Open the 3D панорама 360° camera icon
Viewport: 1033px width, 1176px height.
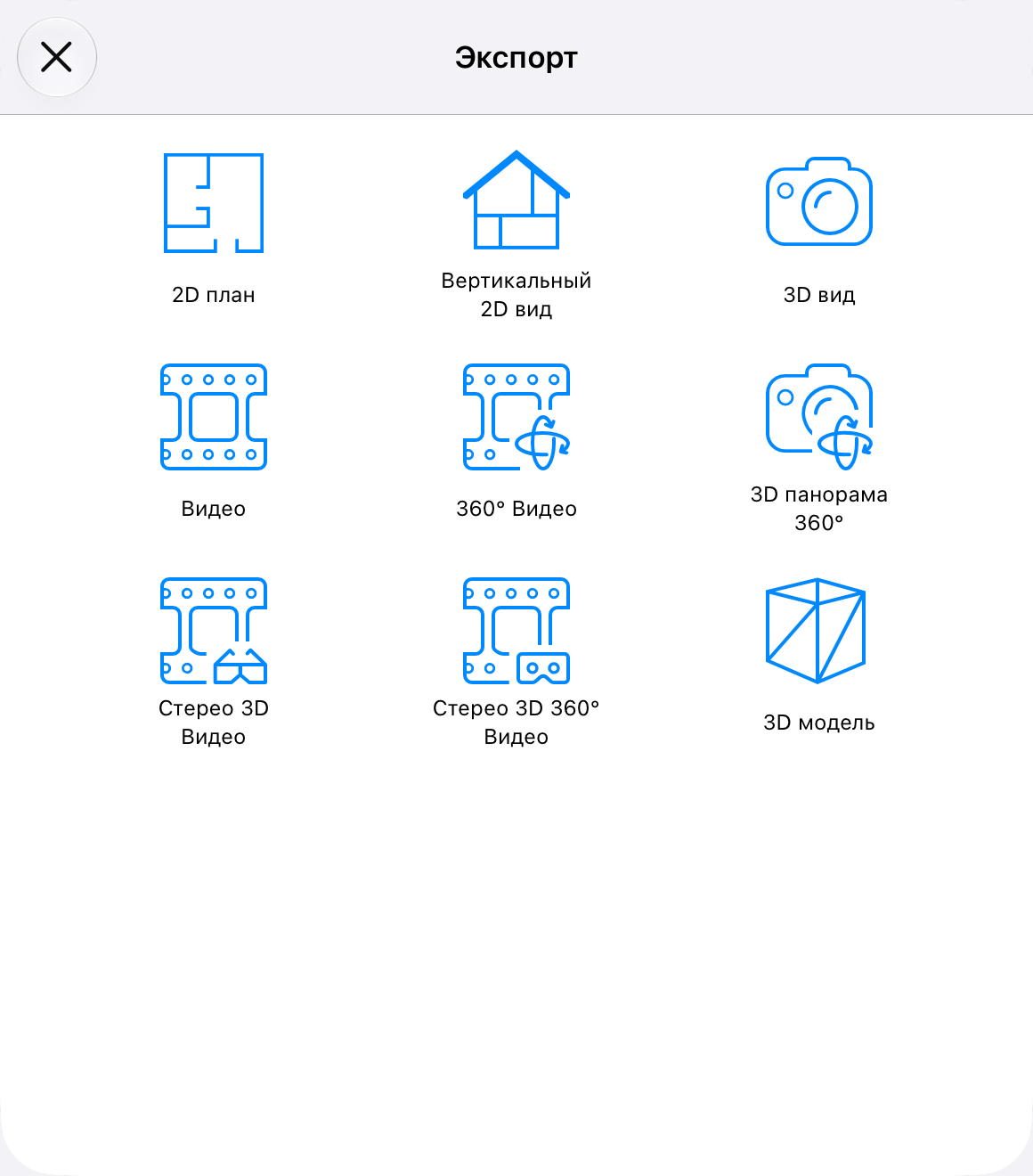pos(819,415)
